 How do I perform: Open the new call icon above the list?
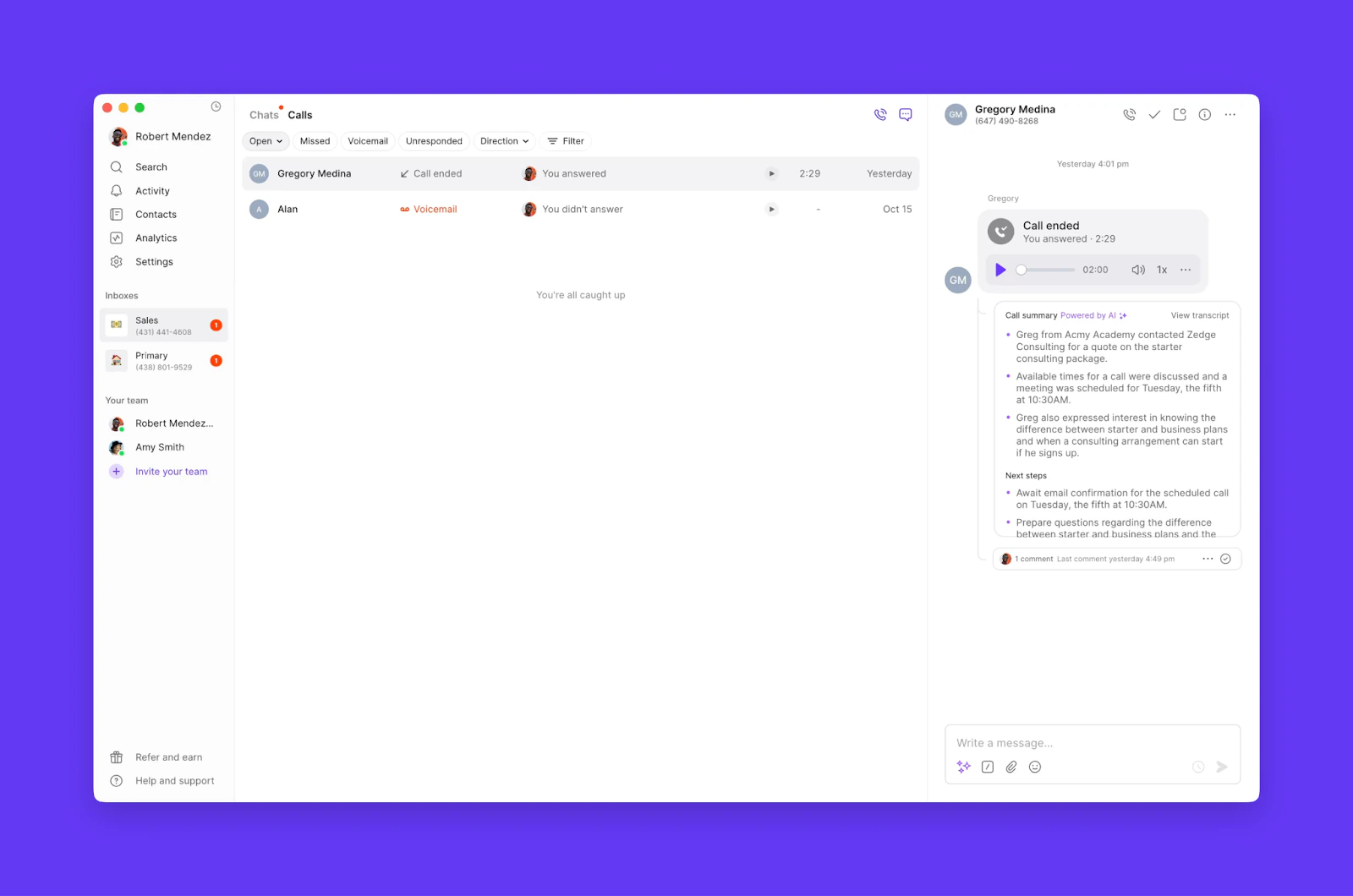click(x=879, y=114)
